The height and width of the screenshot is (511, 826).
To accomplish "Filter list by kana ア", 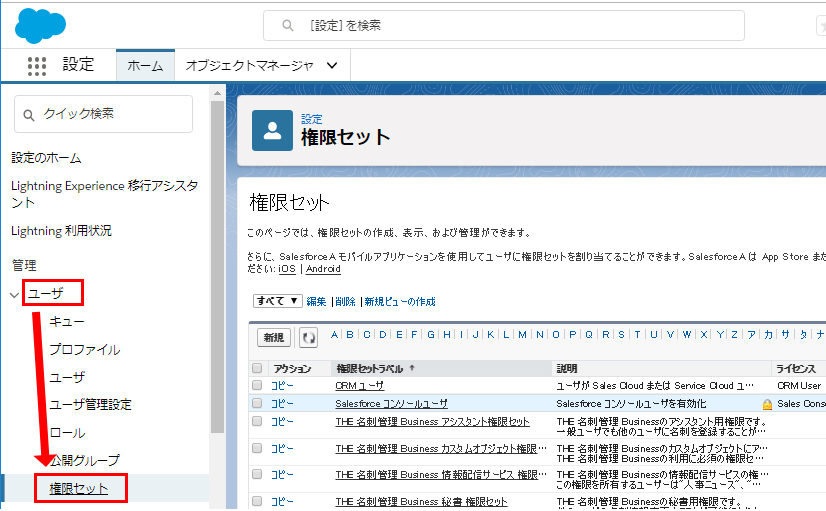I will click(x=751, y=335).
